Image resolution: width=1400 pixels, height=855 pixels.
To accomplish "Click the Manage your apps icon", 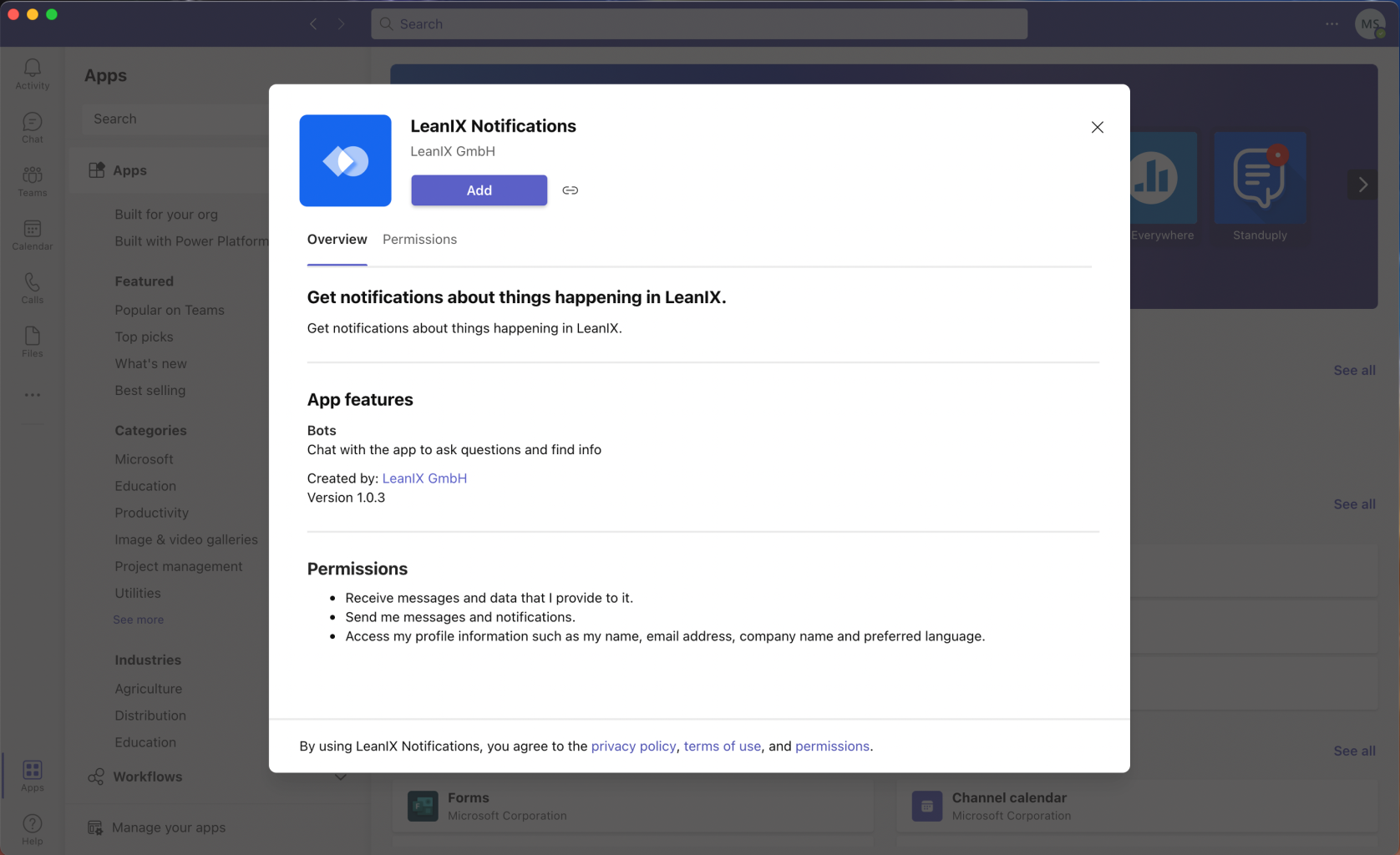I will 95,827.
